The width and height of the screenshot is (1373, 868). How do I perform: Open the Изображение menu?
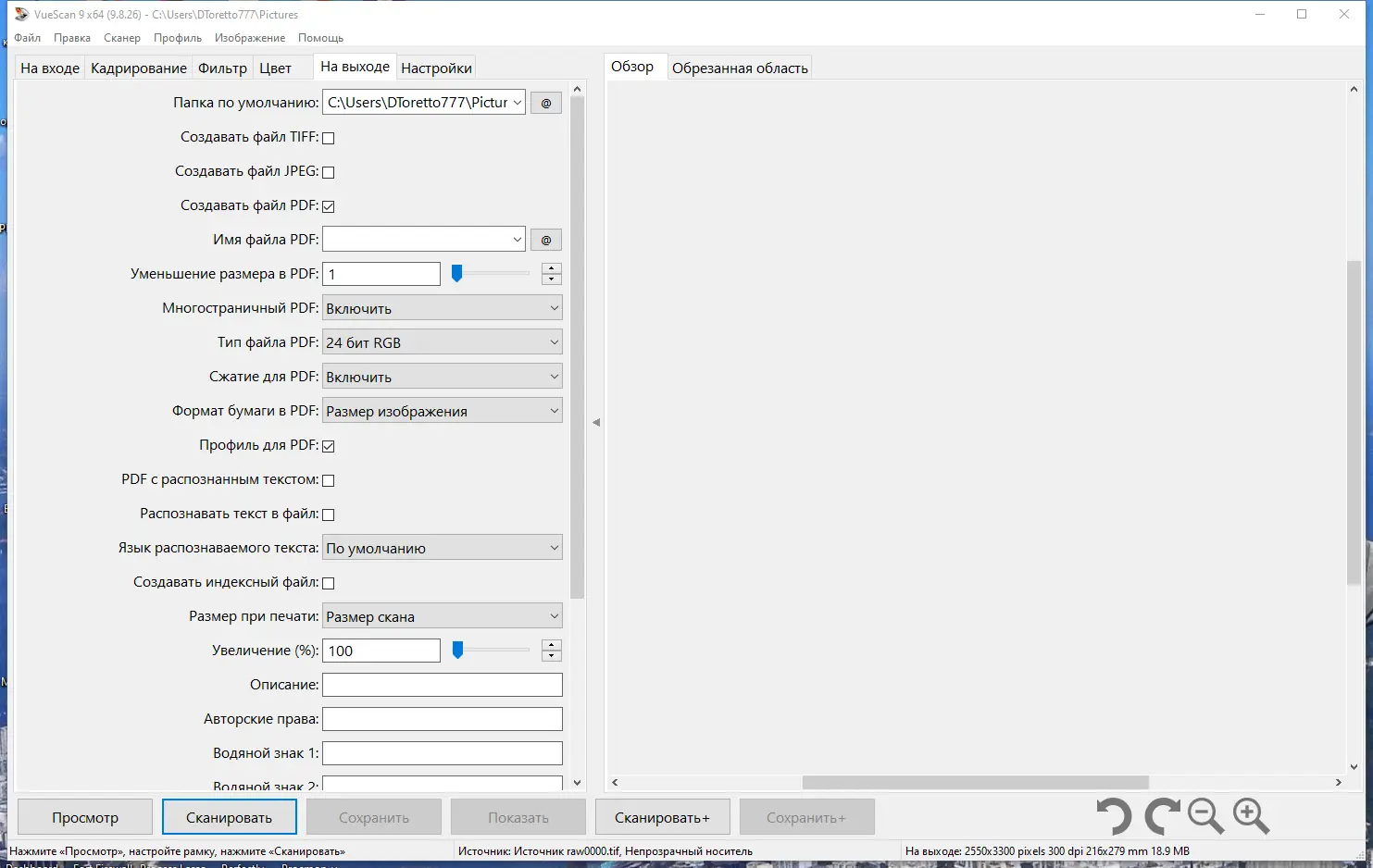pyautogui.click(x=250, y=38)
